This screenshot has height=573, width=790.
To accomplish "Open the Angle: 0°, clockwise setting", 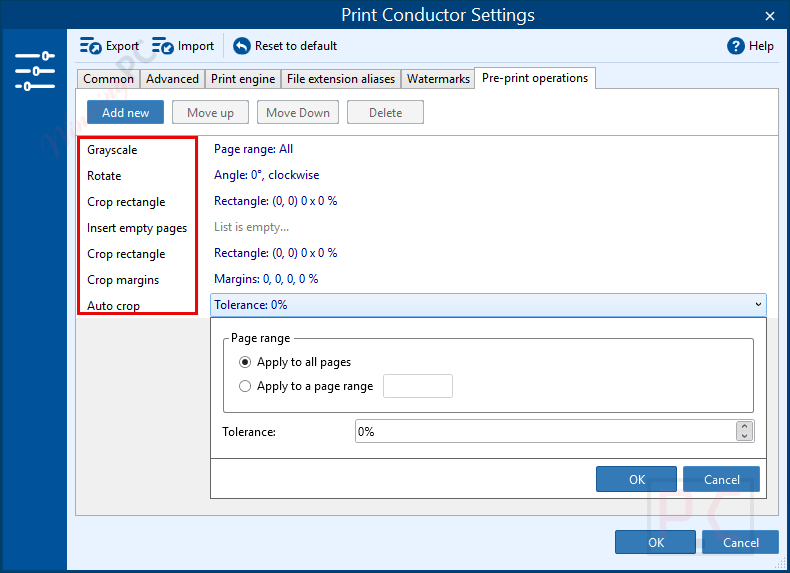I will coord(267,175).
